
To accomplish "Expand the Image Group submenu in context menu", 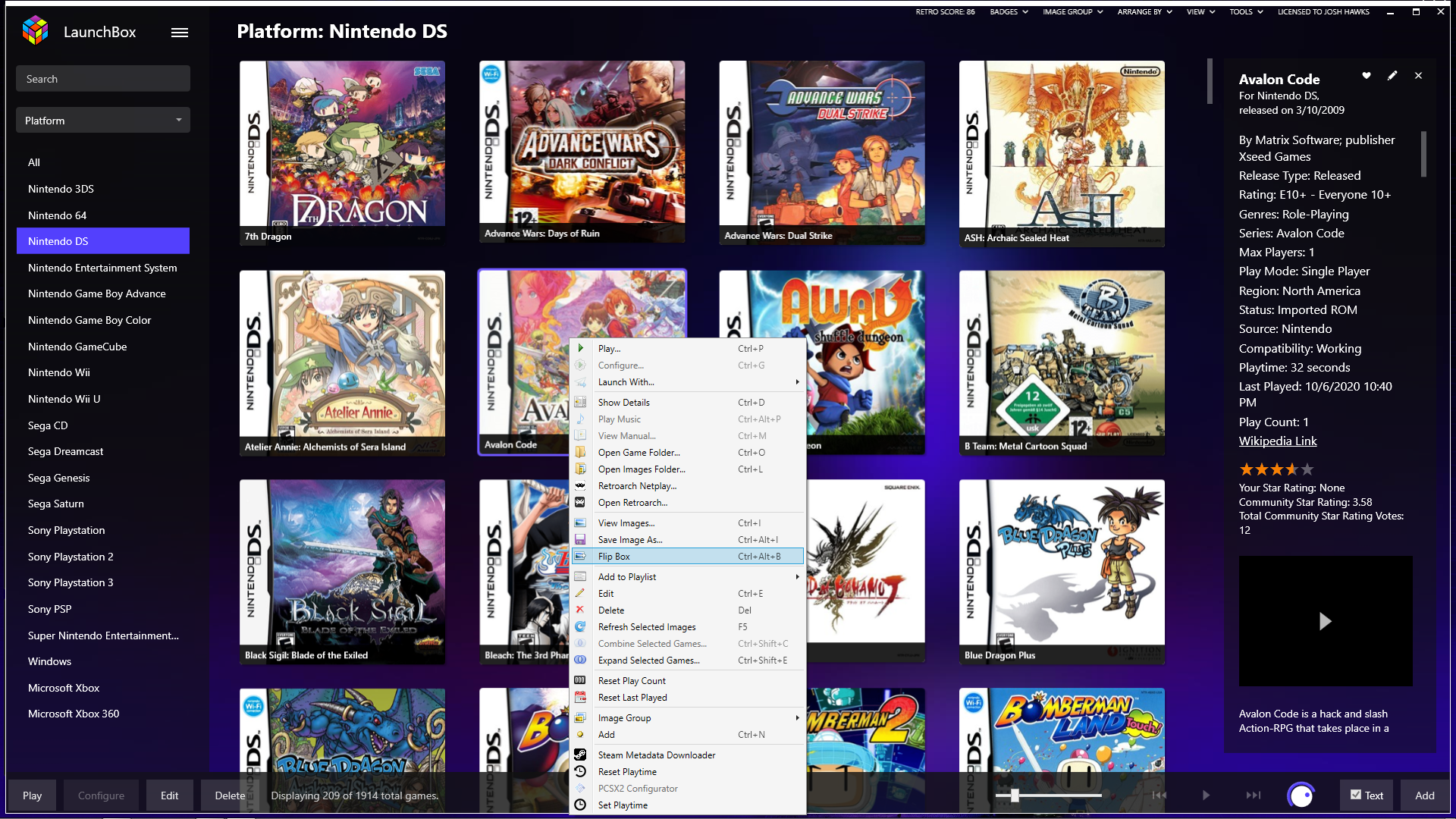I will pyautogui.click(x=688, y=717).
